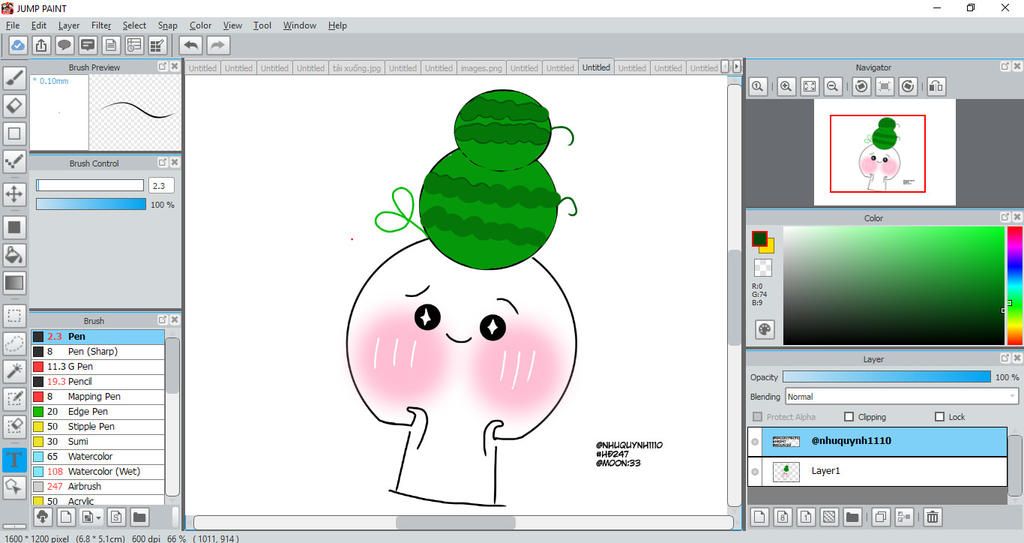
Task: Switch to the tải xuống.jpg tab
Action: point(357,68)
